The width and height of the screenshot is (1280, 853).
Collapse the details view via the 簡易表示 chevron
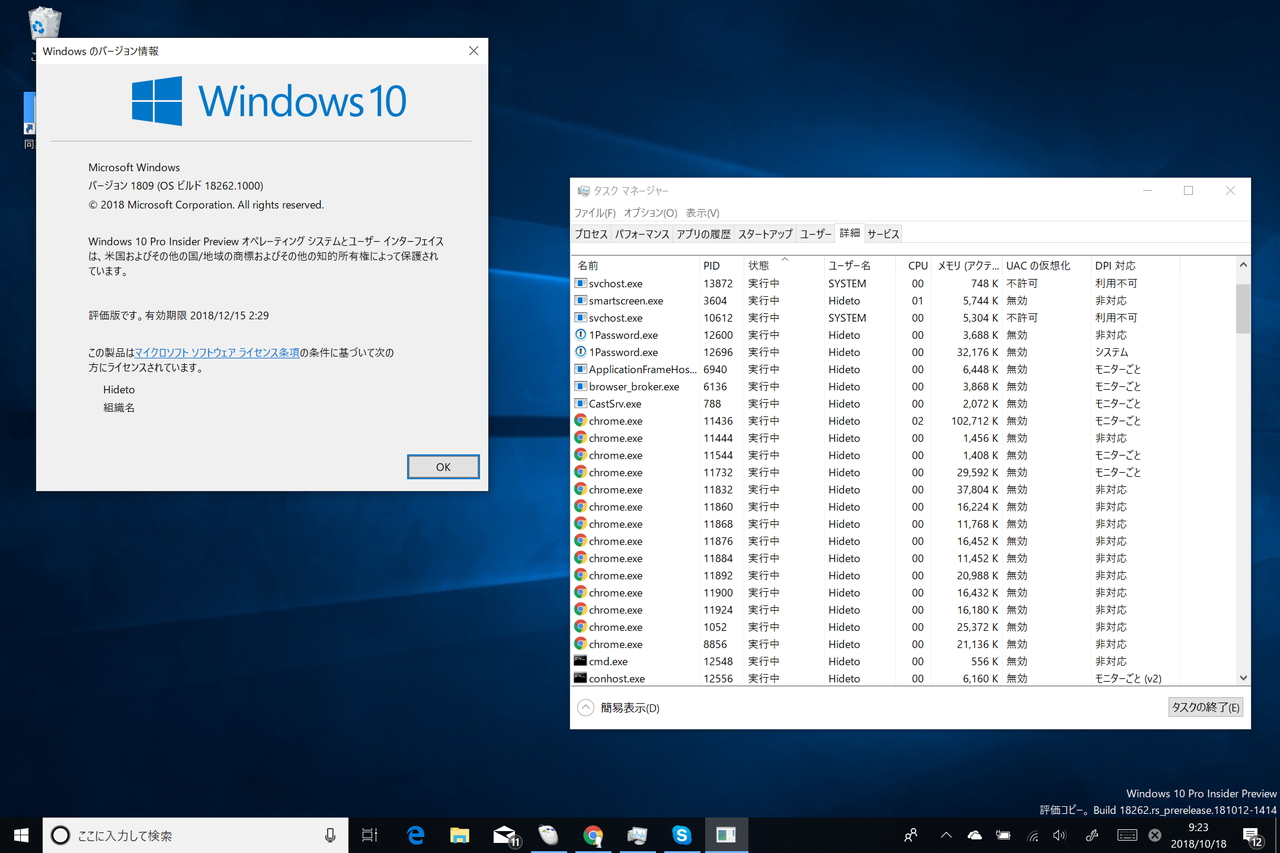point(585,707)
